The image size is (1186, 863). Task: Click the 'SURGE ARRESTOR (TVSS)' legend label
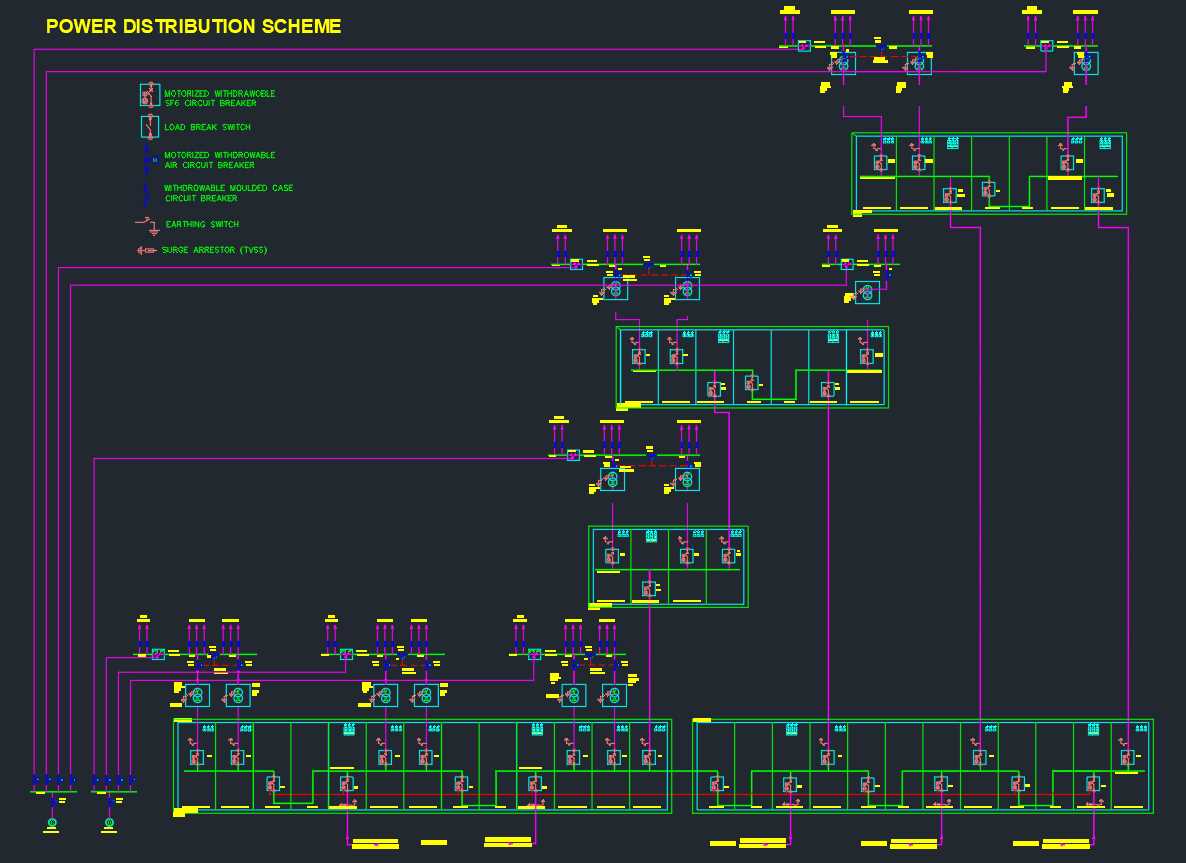(x=214, y=250)
